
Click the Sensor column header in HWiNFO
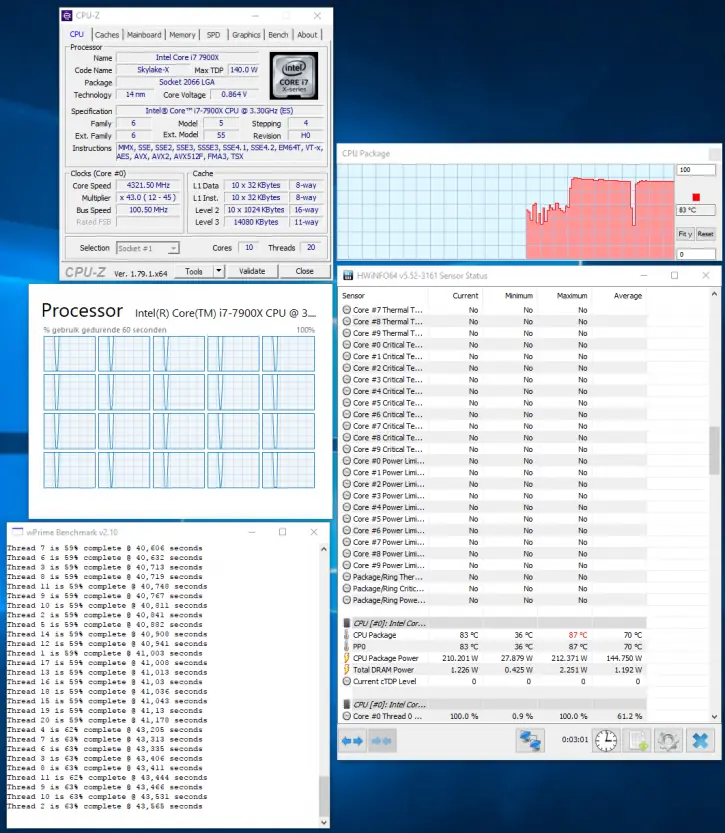click(x=353, y=295)
